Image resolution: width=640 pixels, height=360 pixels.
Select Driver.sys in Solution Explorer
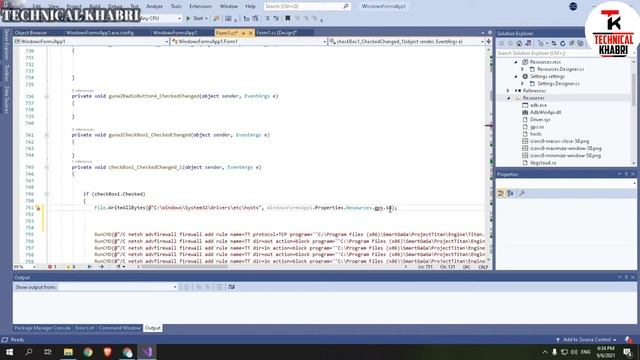[540, 120]
